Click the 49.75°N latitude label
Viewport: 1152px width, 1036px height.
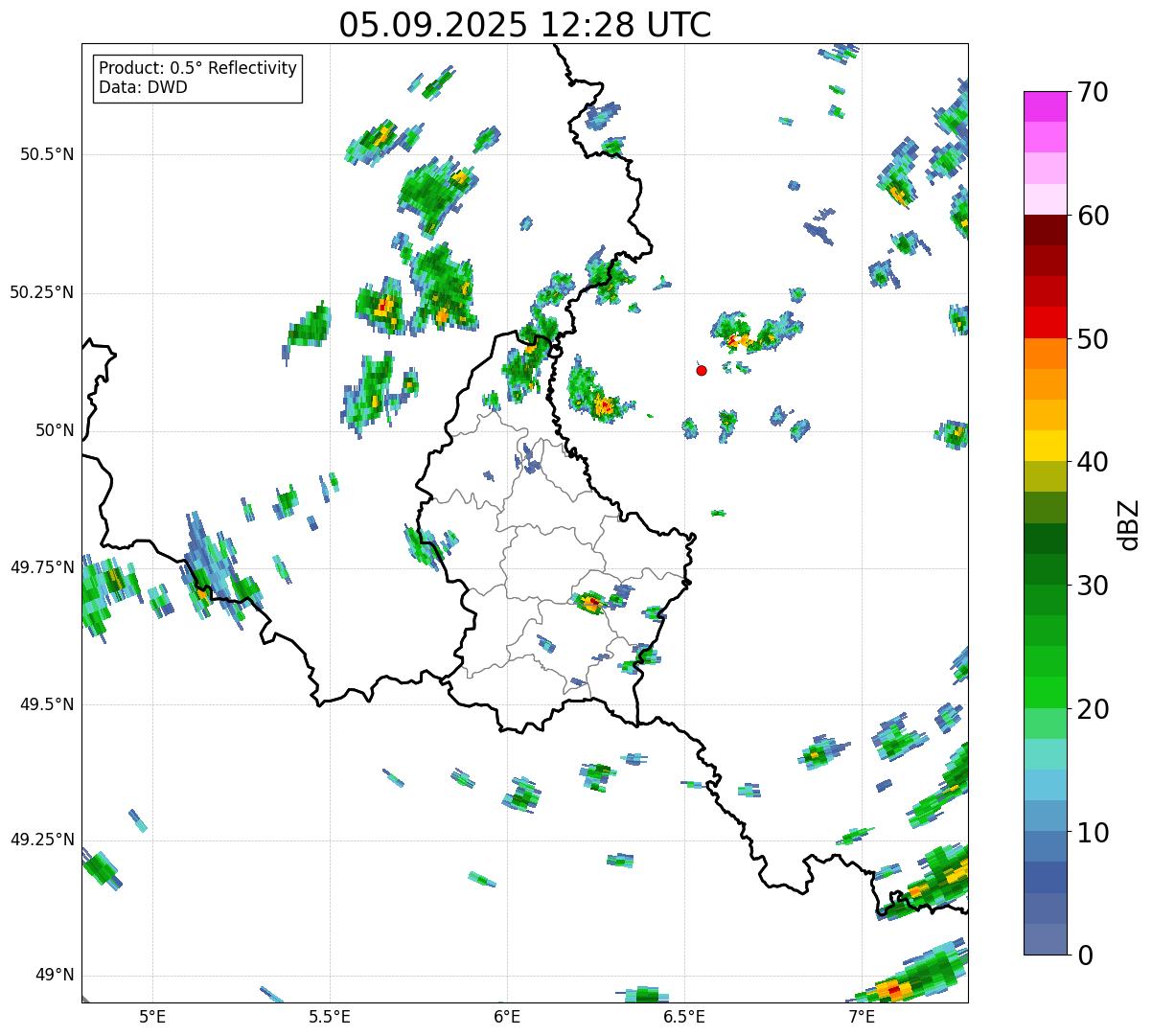41,567
